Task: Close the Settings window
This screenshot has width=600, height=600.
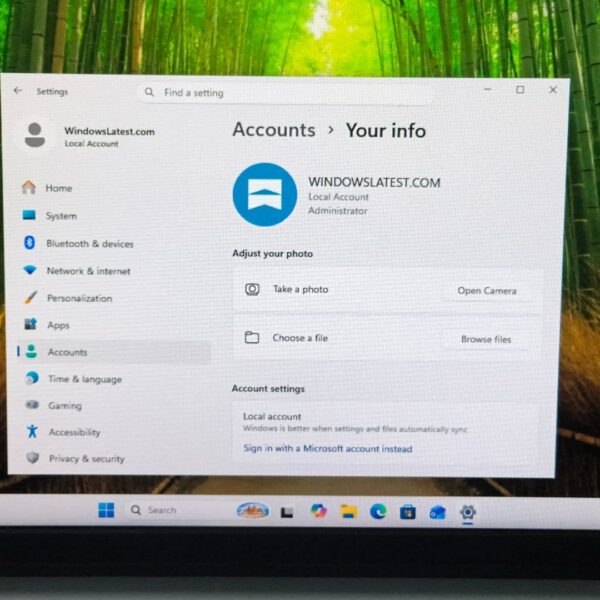Action: point(553,90)
